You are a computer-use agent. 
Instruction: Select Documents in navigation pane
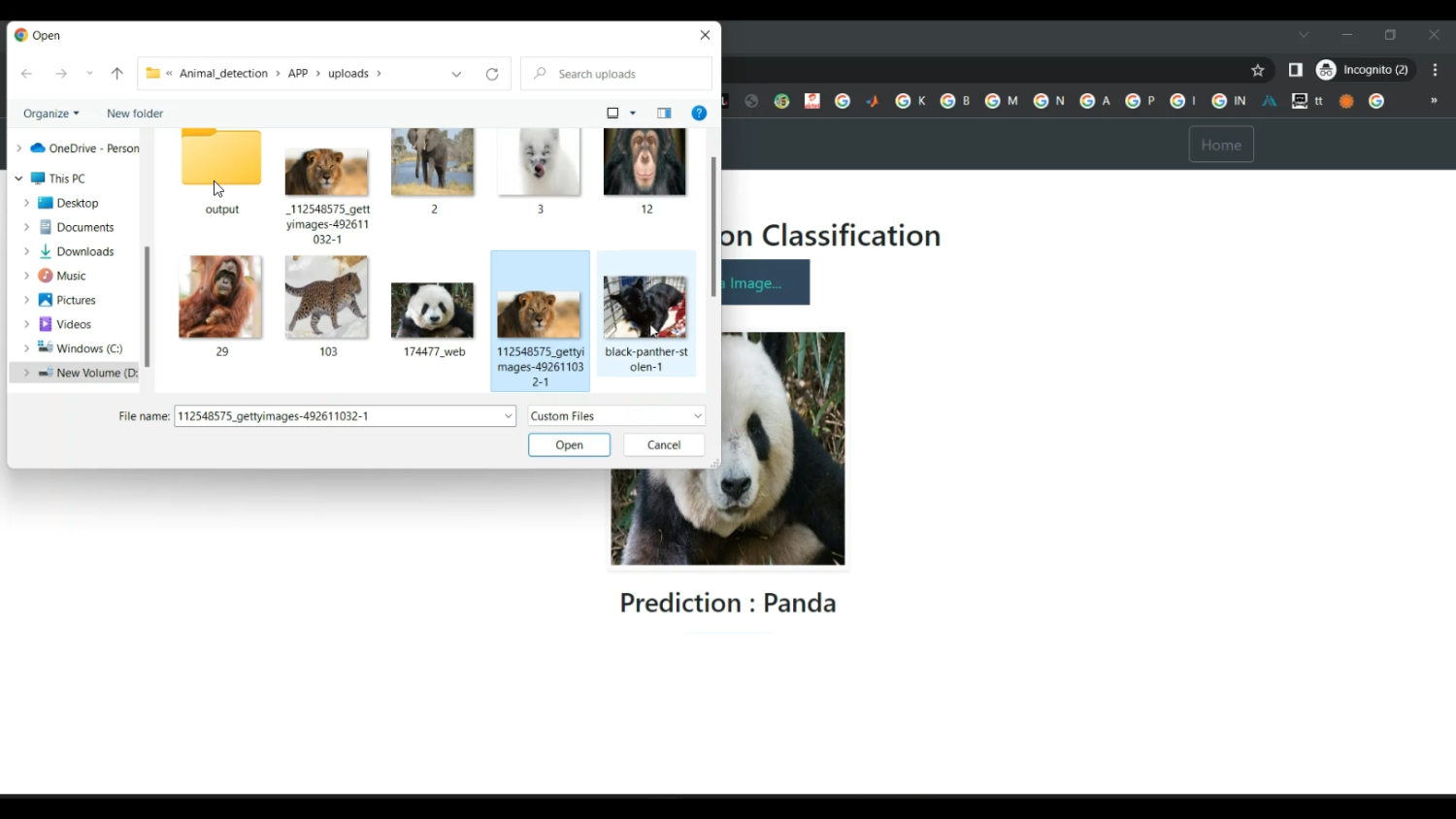(x=76, y=227)
